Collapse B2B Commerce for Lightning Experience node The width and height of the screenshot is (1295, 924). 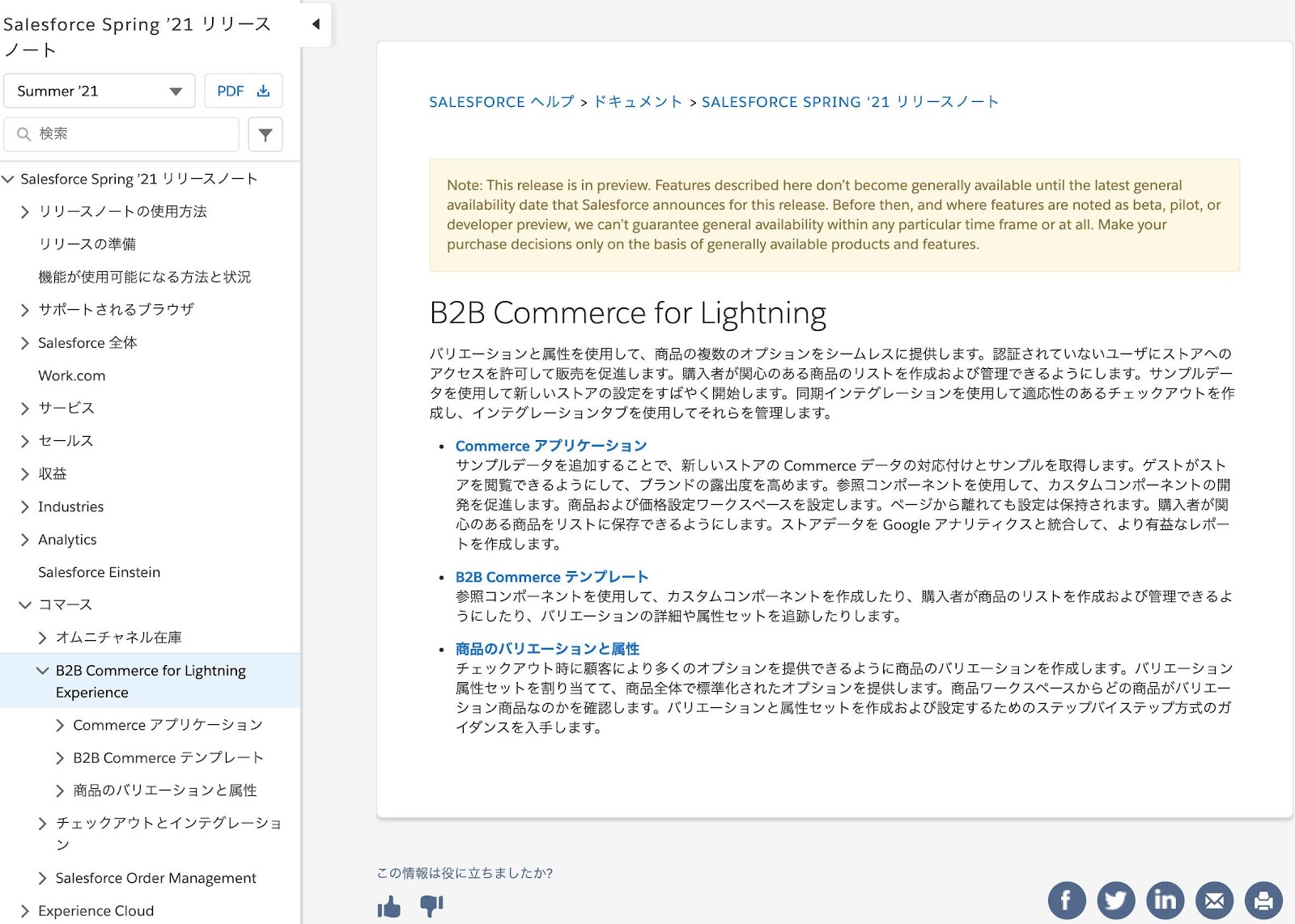pos(43,670)
